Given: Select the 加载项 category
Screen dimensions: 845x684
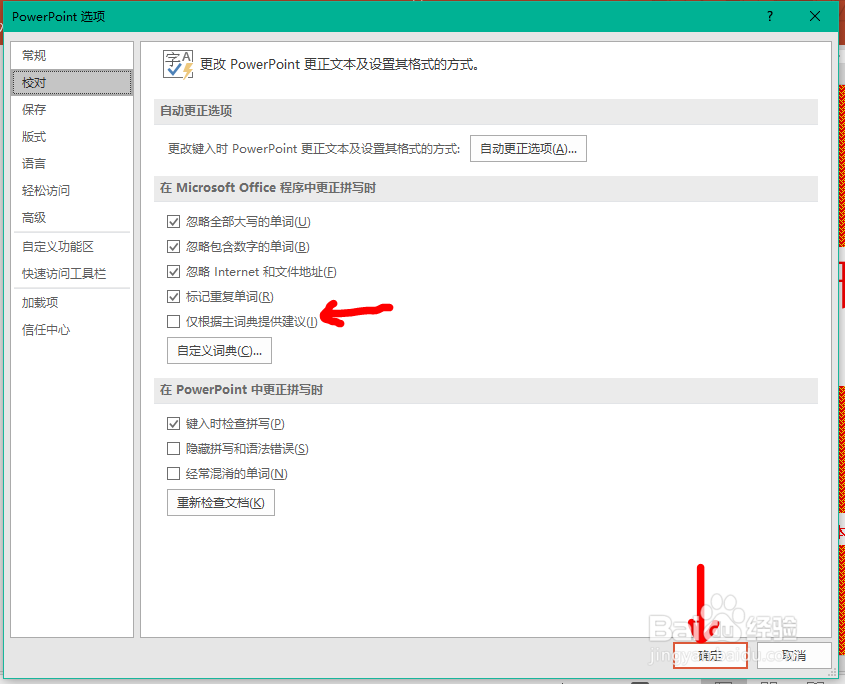Looking at the screenshot, I should pyautogui.click(x=72, y=302).
